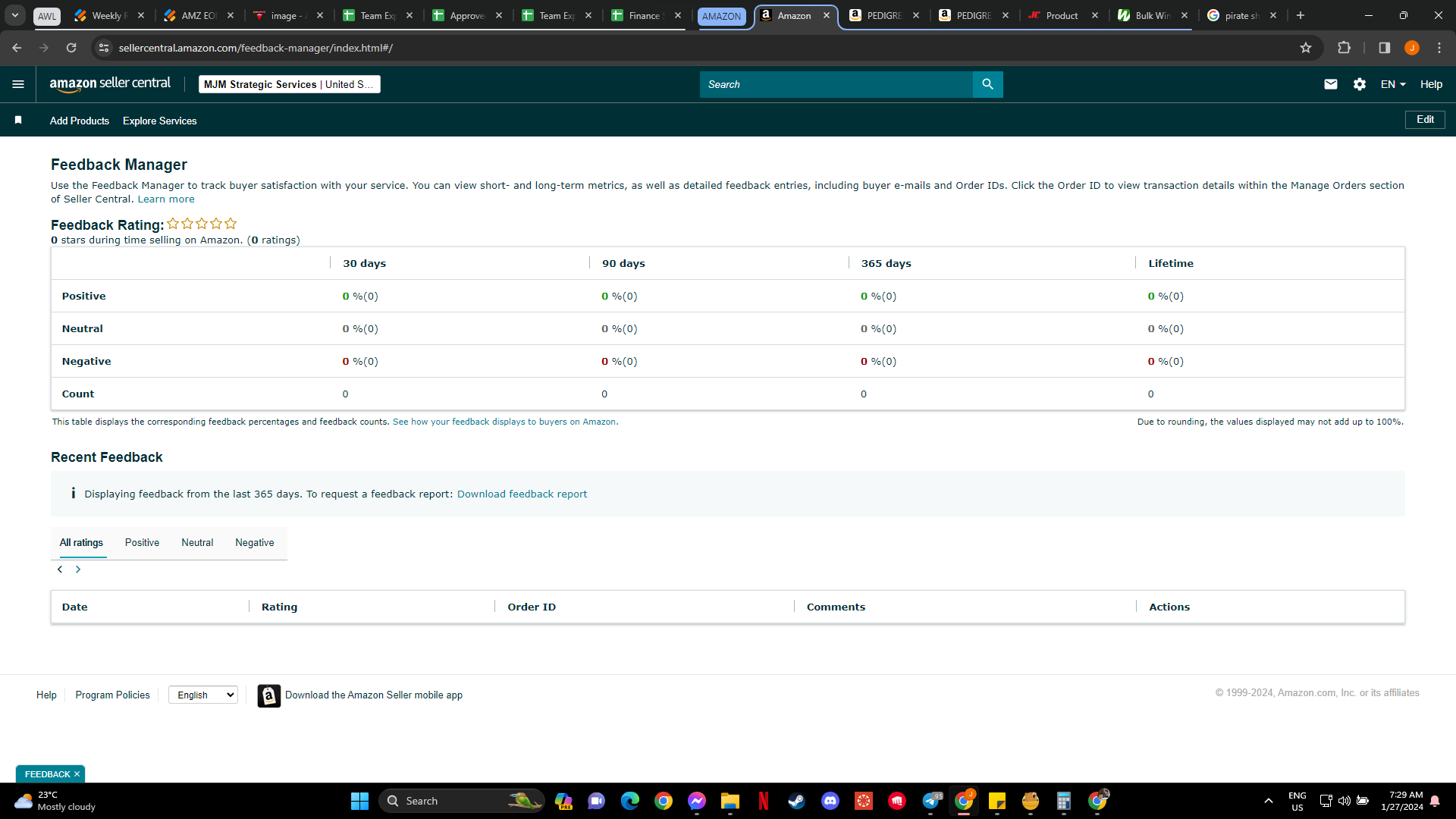This screenshot has width=1456, height=819.
Task: Open the taskbar clock and date
Action: (x=1401, y=801)
